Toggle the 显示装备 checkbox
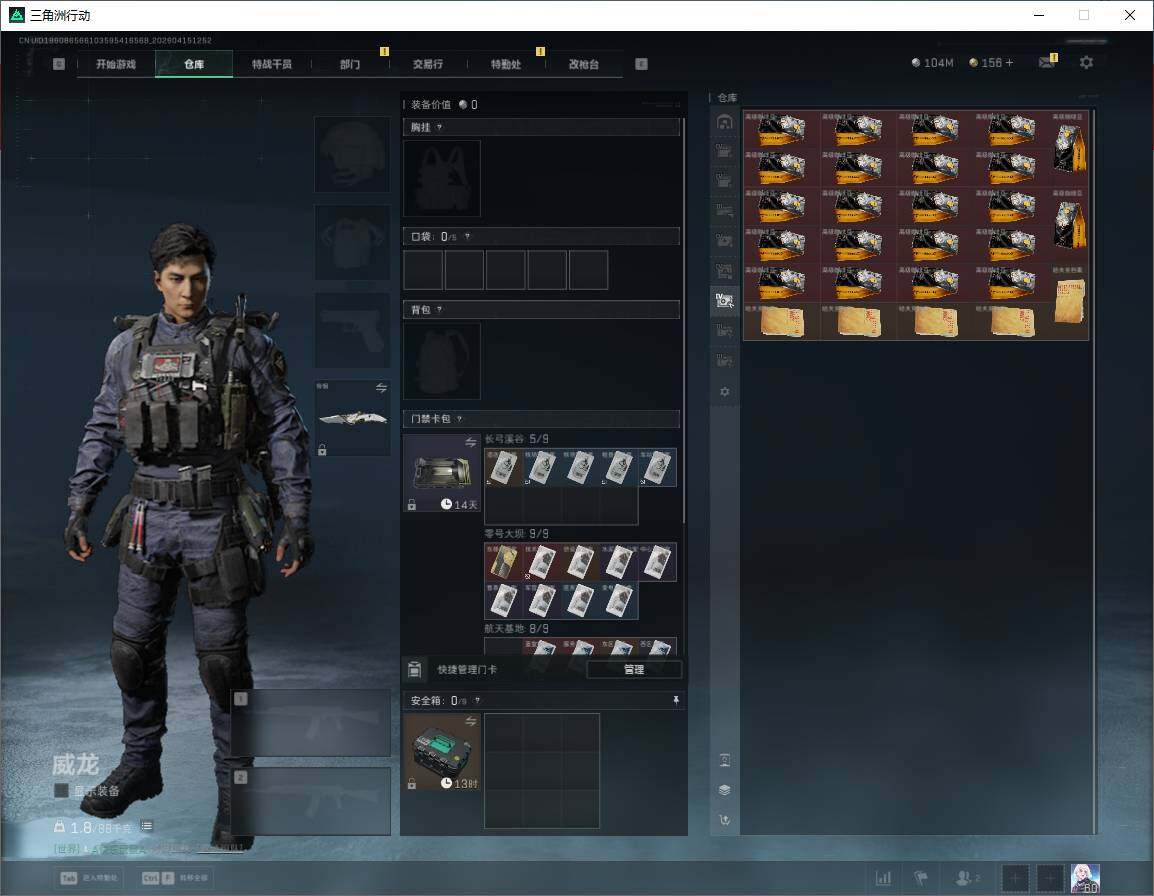1154x896 pixels. point(62,791)
